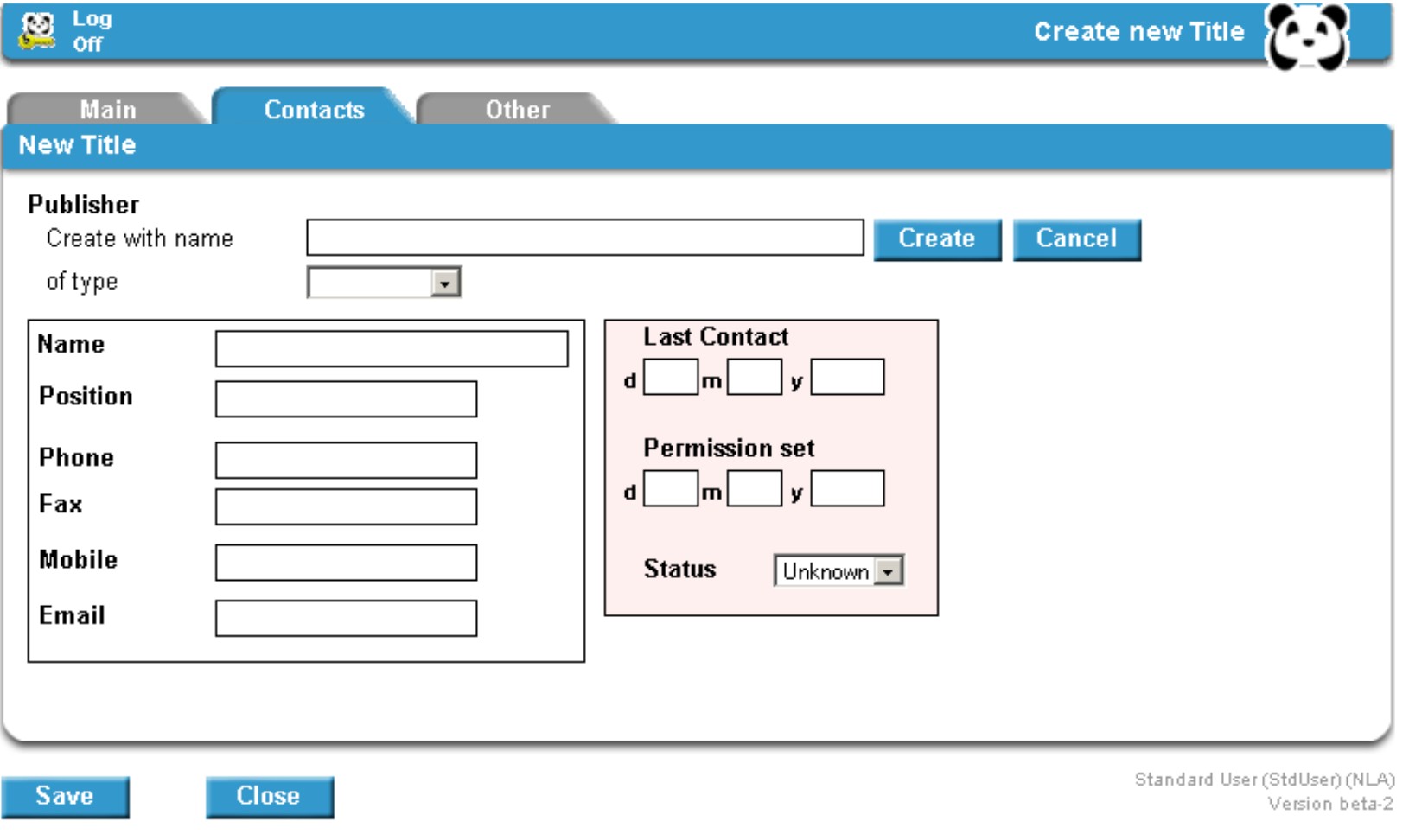Image resolution: width=1409 pixels, height=840 pixels.
Task: Click the Last Contact month box
Action: (x=755, y=378)
